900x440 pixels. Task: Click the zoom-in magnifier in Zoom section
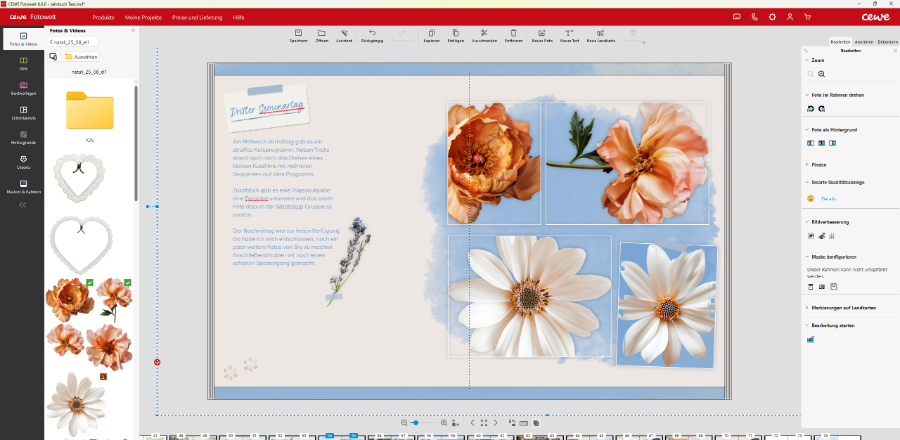coord(822,74)
